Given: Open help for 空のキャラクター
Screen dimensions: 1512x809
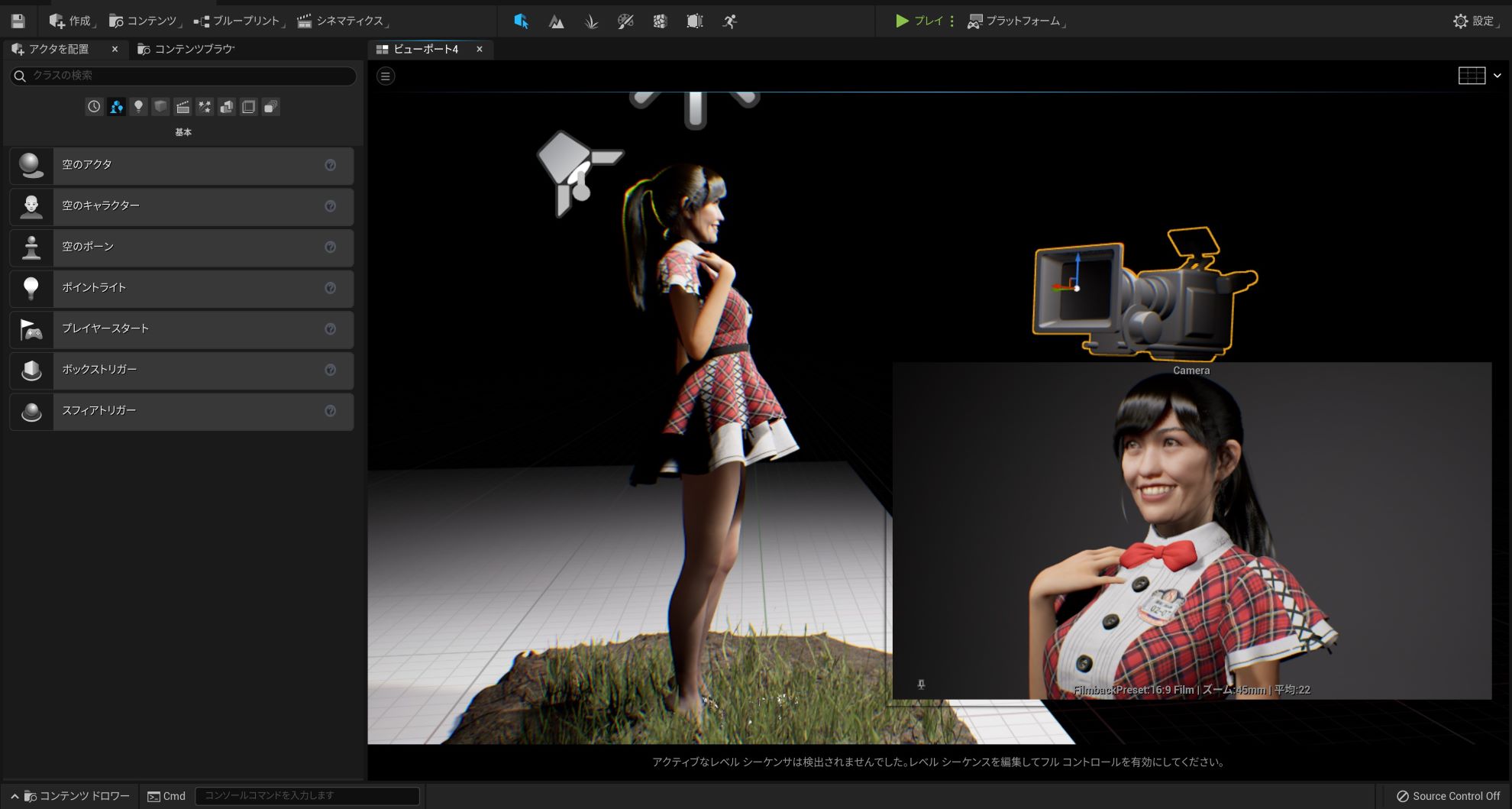Looking at the screenshot, I should click(x=331, y=206).
